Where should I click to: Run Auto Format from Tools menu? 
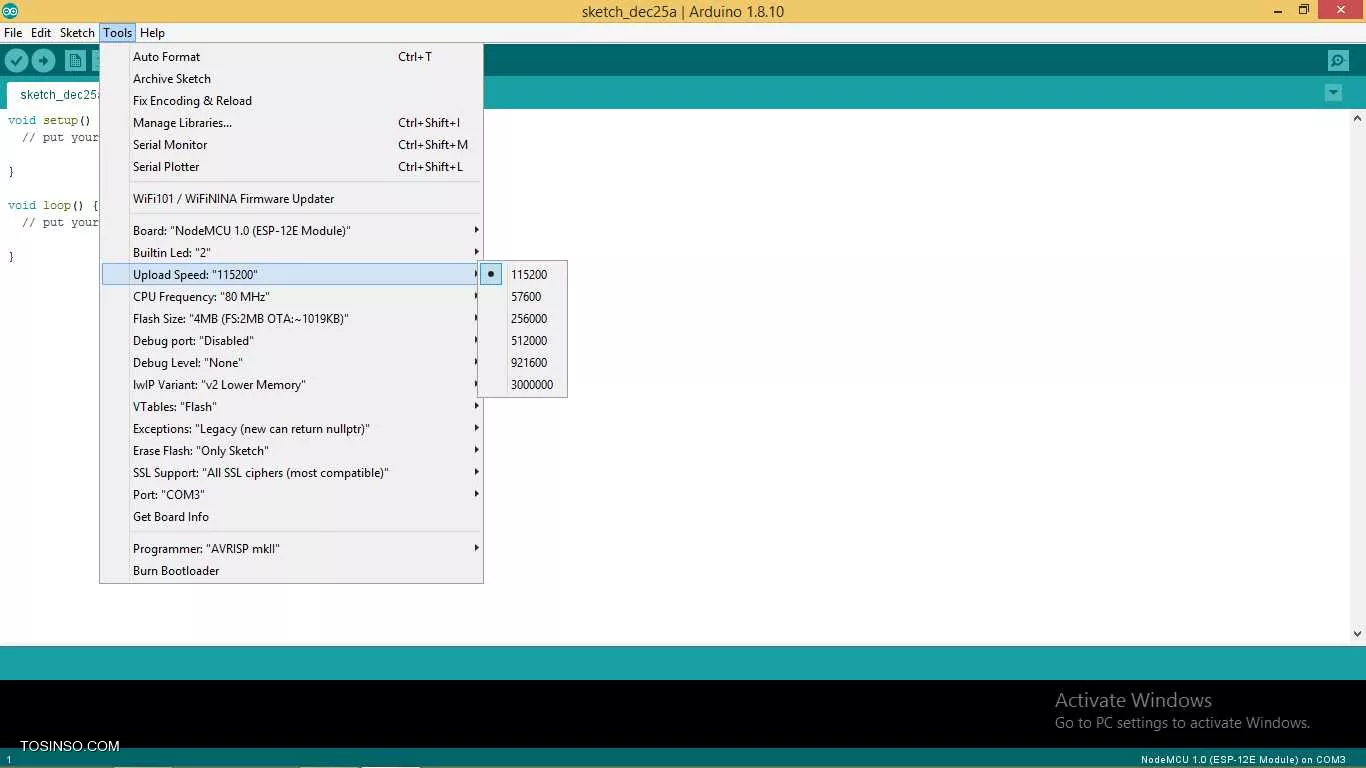point(292,57)
